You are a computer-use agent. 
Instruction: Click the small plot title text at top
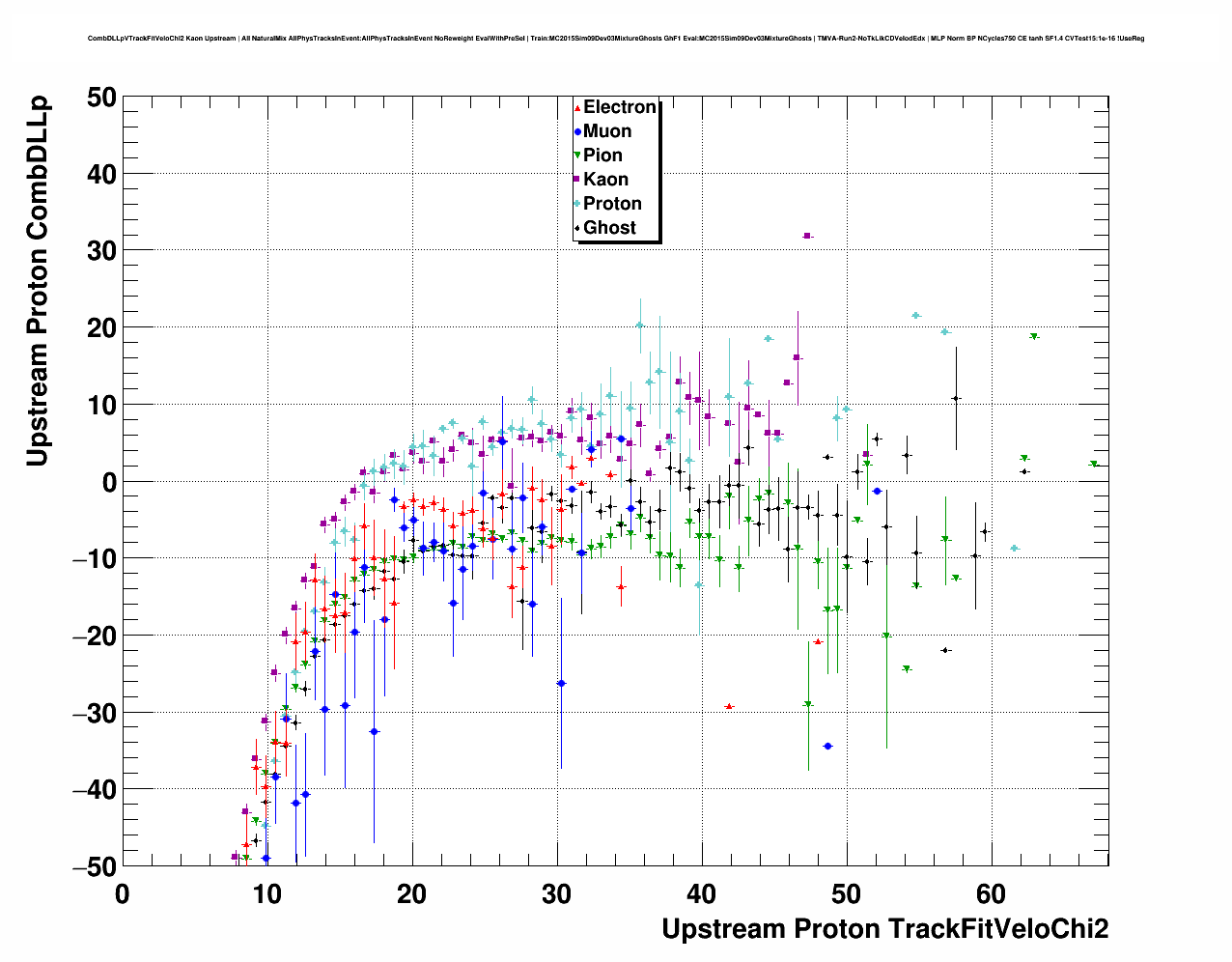tap(616, 39)
